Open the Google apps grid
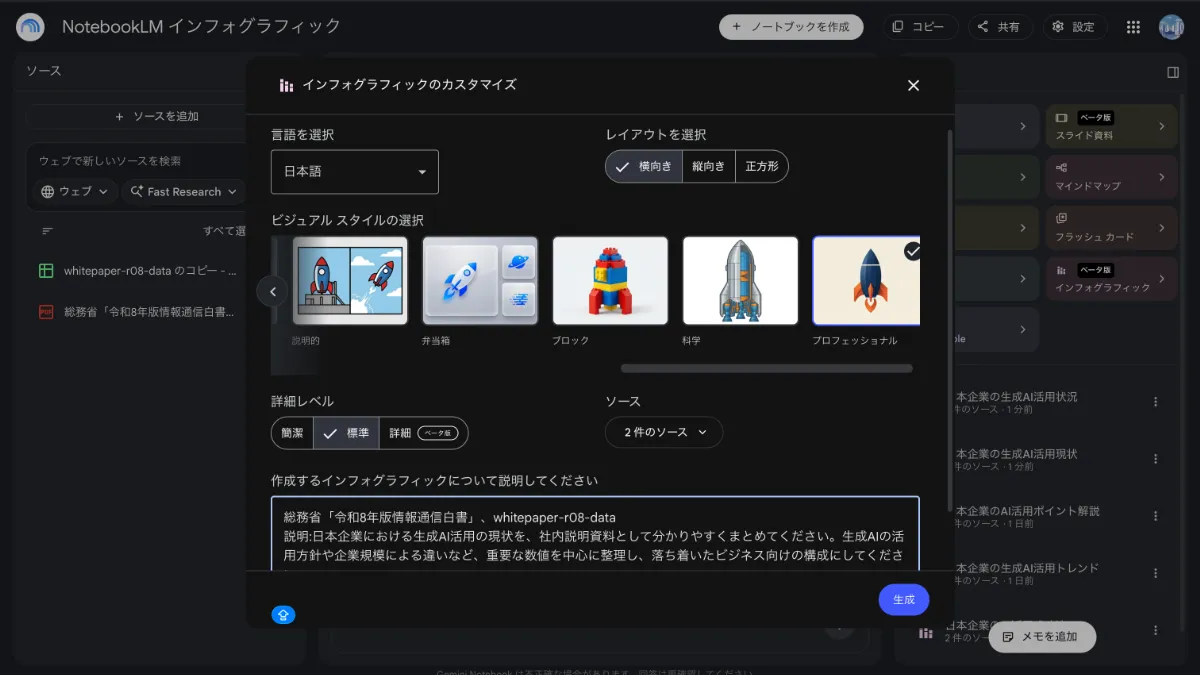Screen dimensions: 1200x675 point(1133,27)
